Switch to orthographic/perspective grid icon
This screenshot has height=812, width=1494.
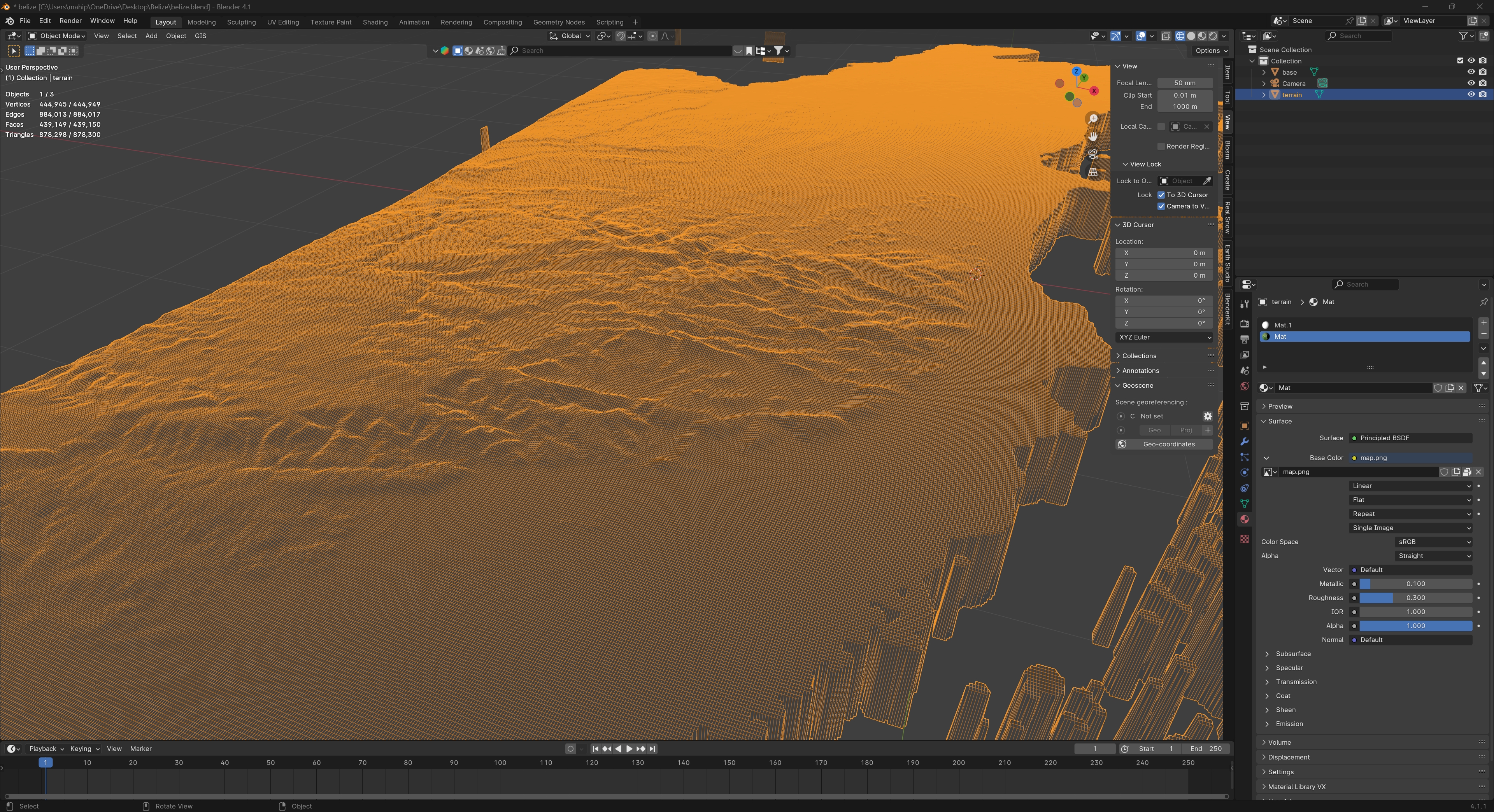[1092, 172]
